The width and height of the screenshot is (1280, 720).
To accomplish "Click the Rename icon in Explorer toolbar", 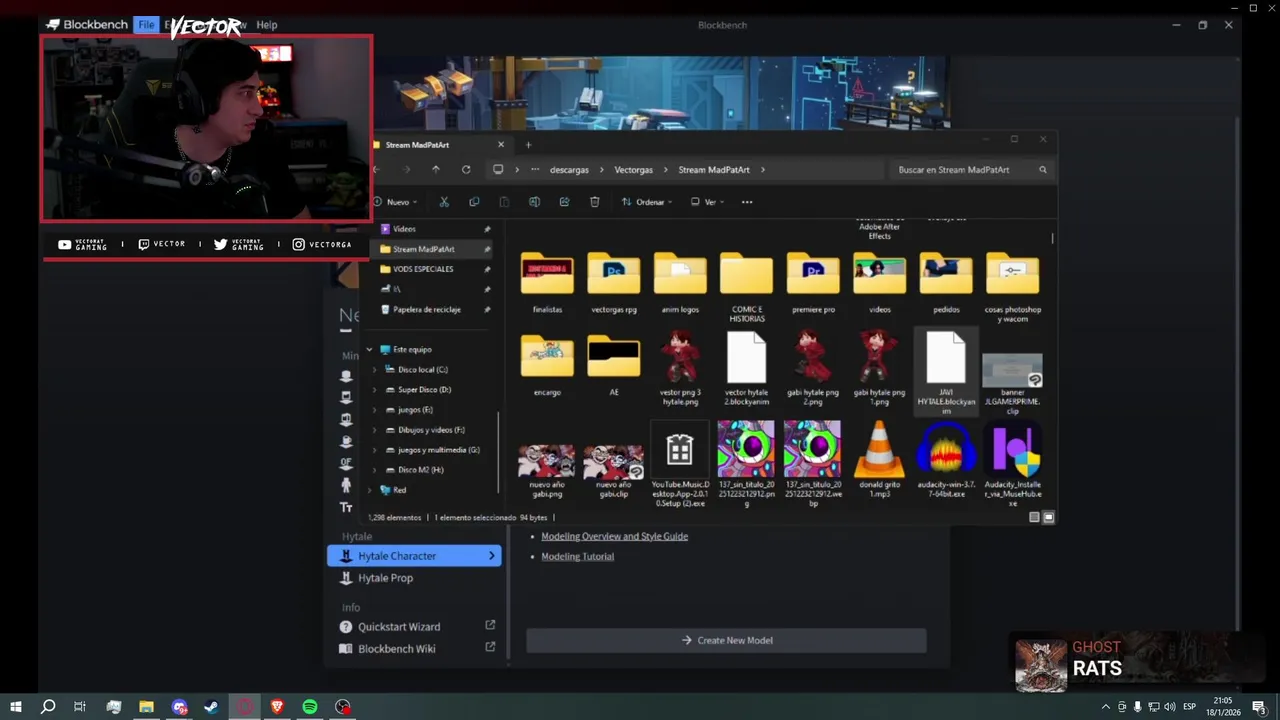I will pyautogui.click(x=534, y=202).
